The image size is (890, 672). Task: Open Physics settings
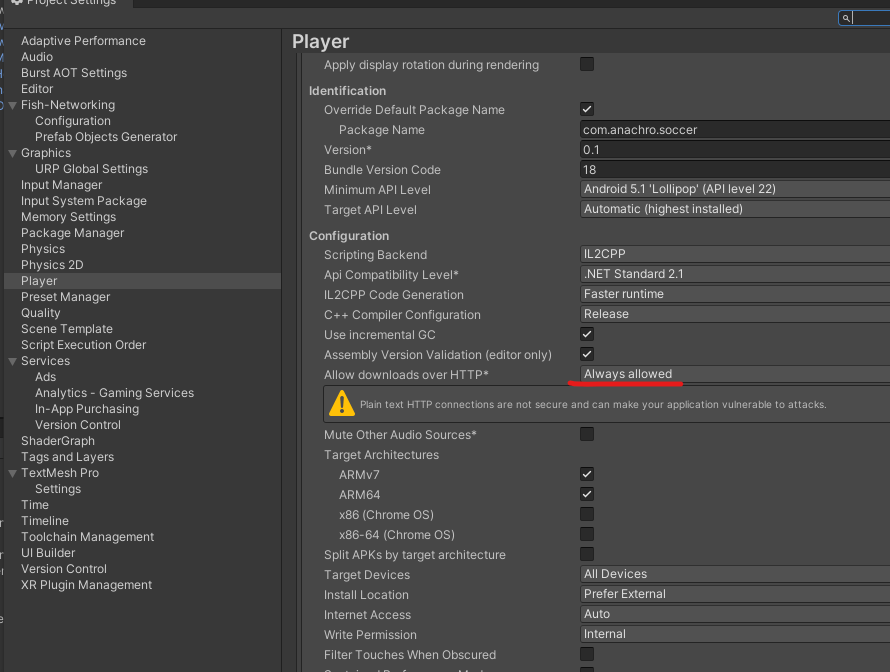coord(43,249)
